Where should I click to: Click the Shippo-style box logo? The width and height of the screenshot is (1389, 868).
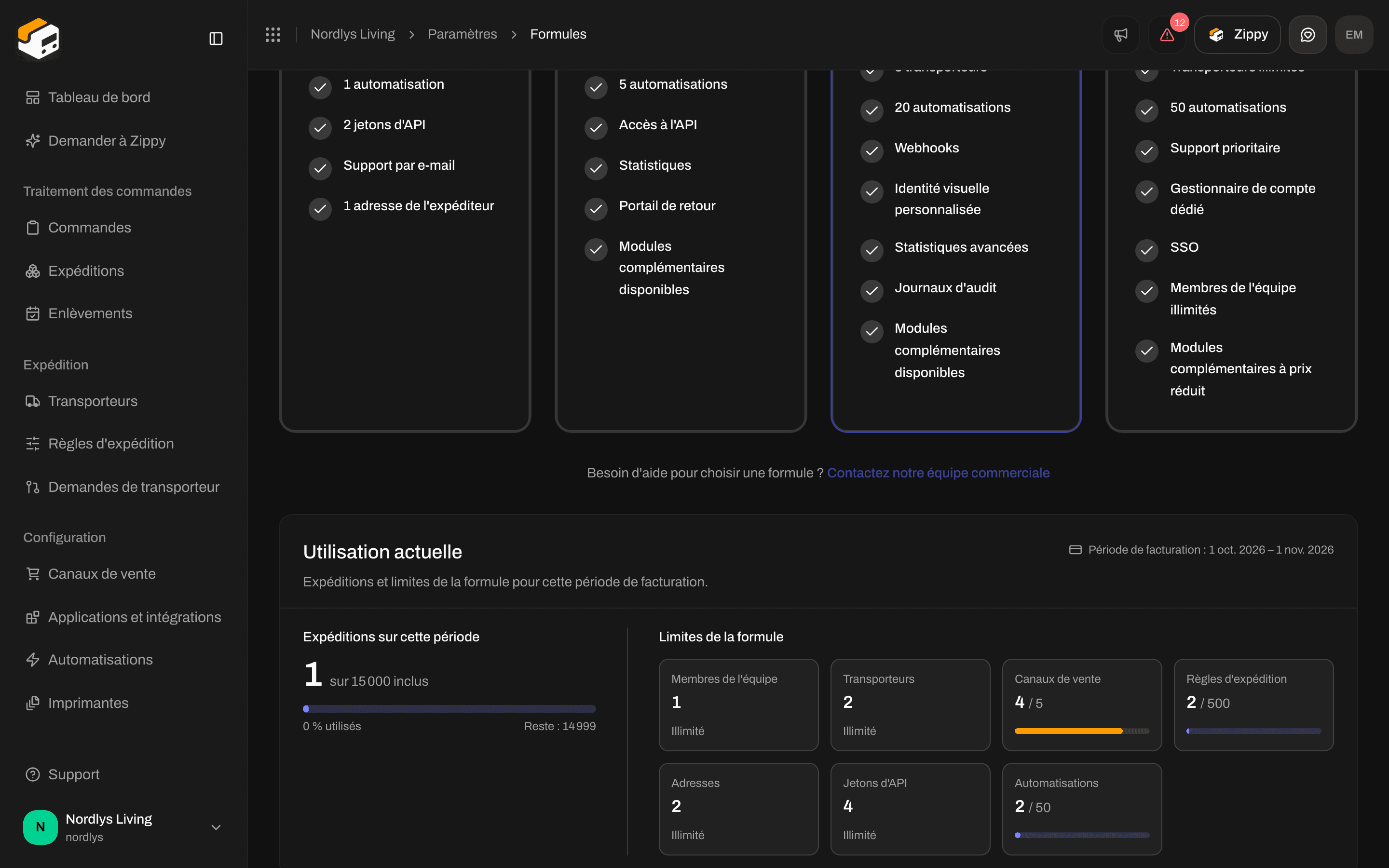39,39
